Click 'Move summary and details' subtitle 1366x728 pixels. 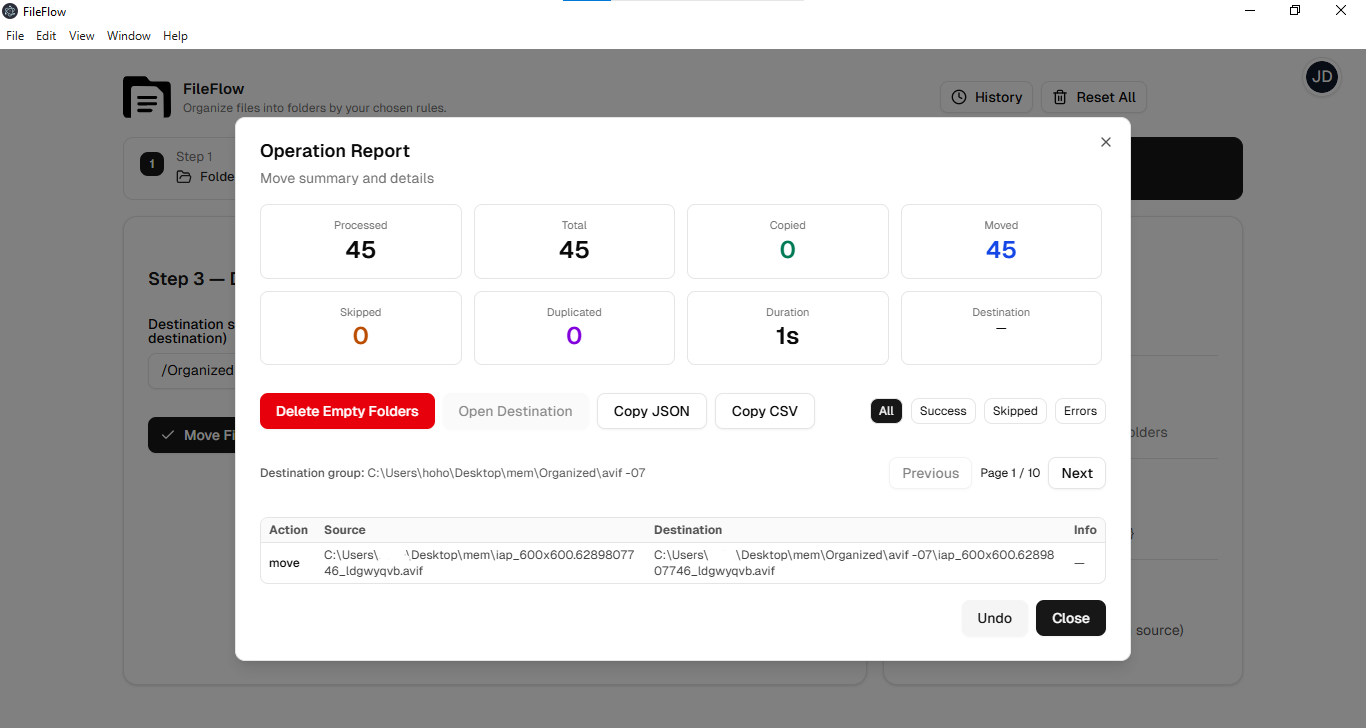347,178
